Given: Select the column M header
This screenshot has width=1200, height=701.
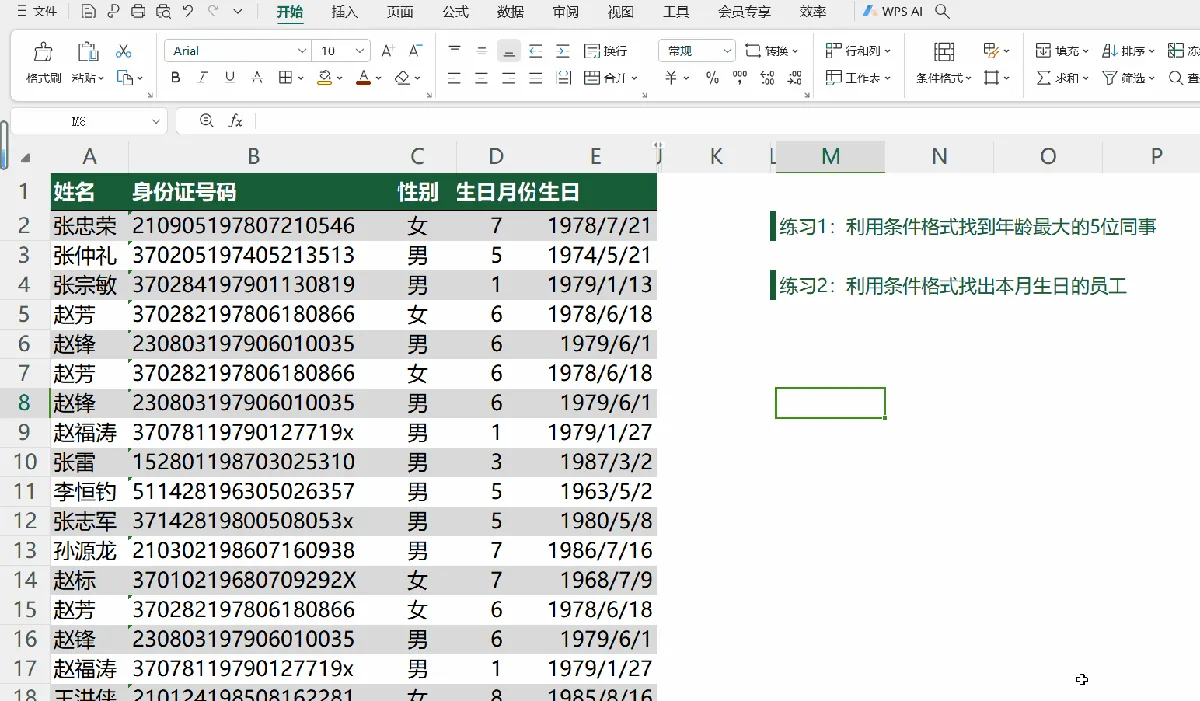Looking at the screenshot, I should (830, 156).
